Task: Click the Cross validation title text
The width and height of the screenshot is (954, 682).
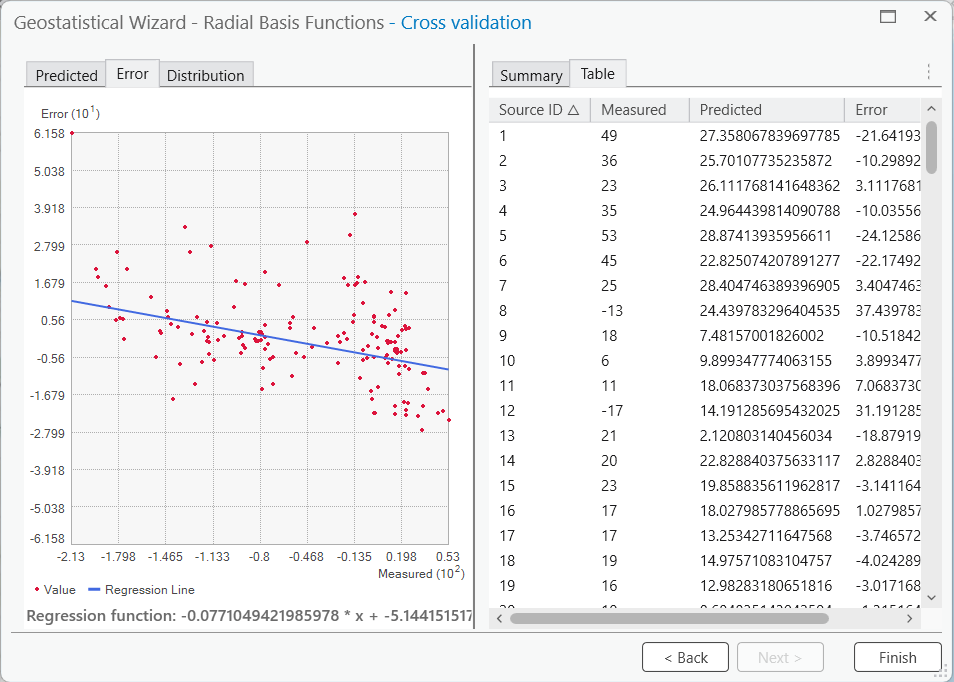Action: tap(466, 23)
